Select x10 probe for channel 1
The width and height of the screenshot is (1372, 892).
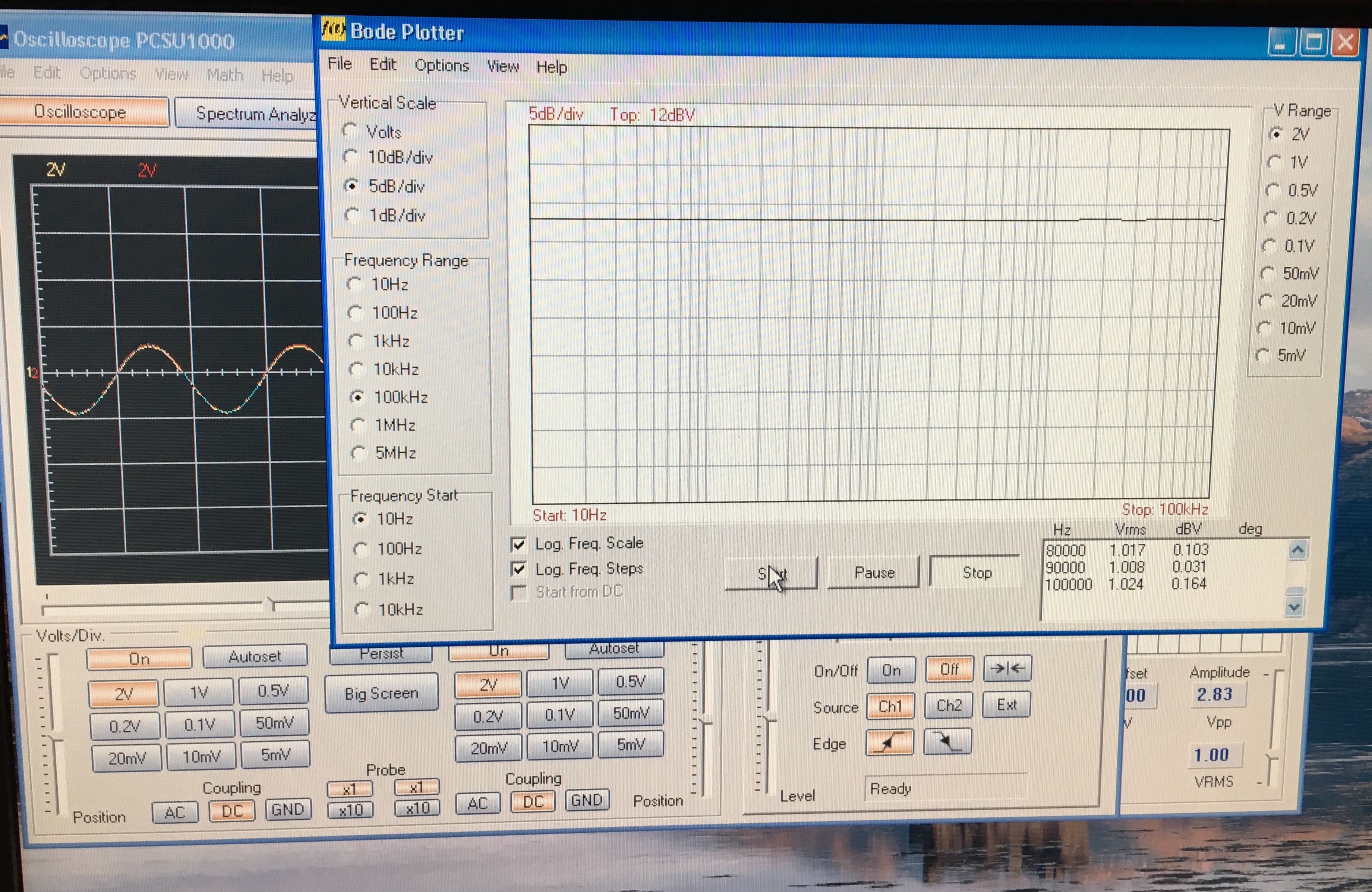[x=350, y=810]
